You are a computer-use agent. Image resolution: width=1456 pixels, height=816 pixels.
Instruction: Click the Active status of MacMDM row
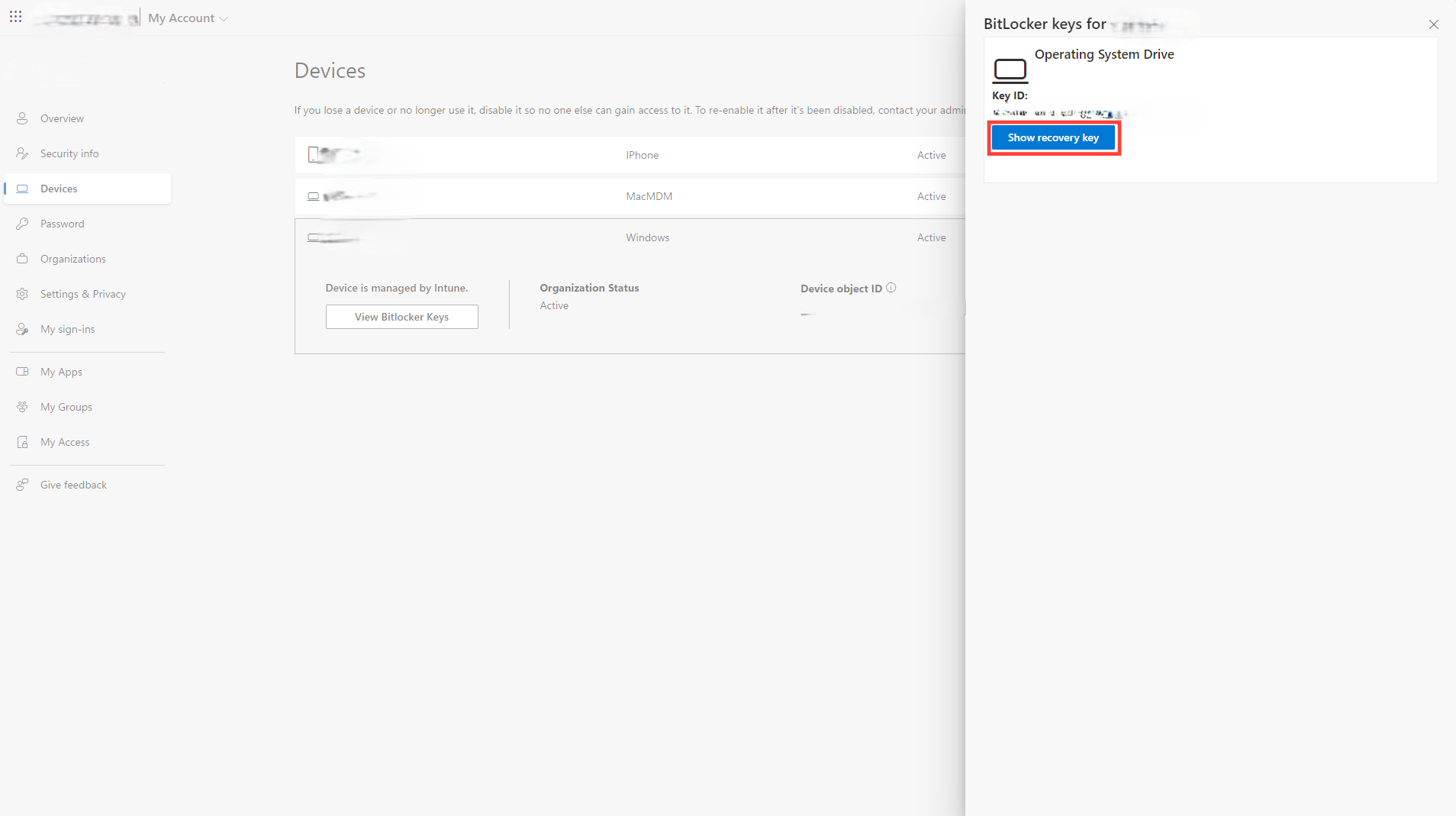point(931,196)
